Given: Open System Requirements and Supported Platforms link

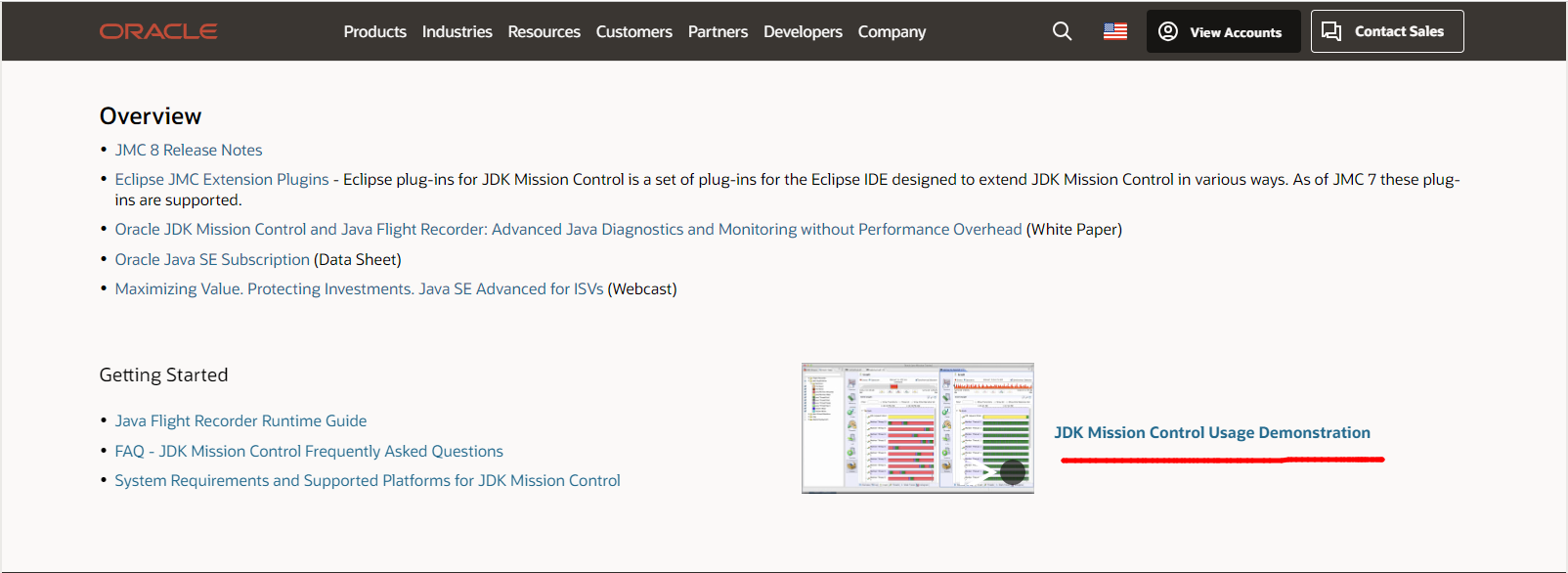Looking at the screenshot, I should pyautogui.click(x=368, y=480).
